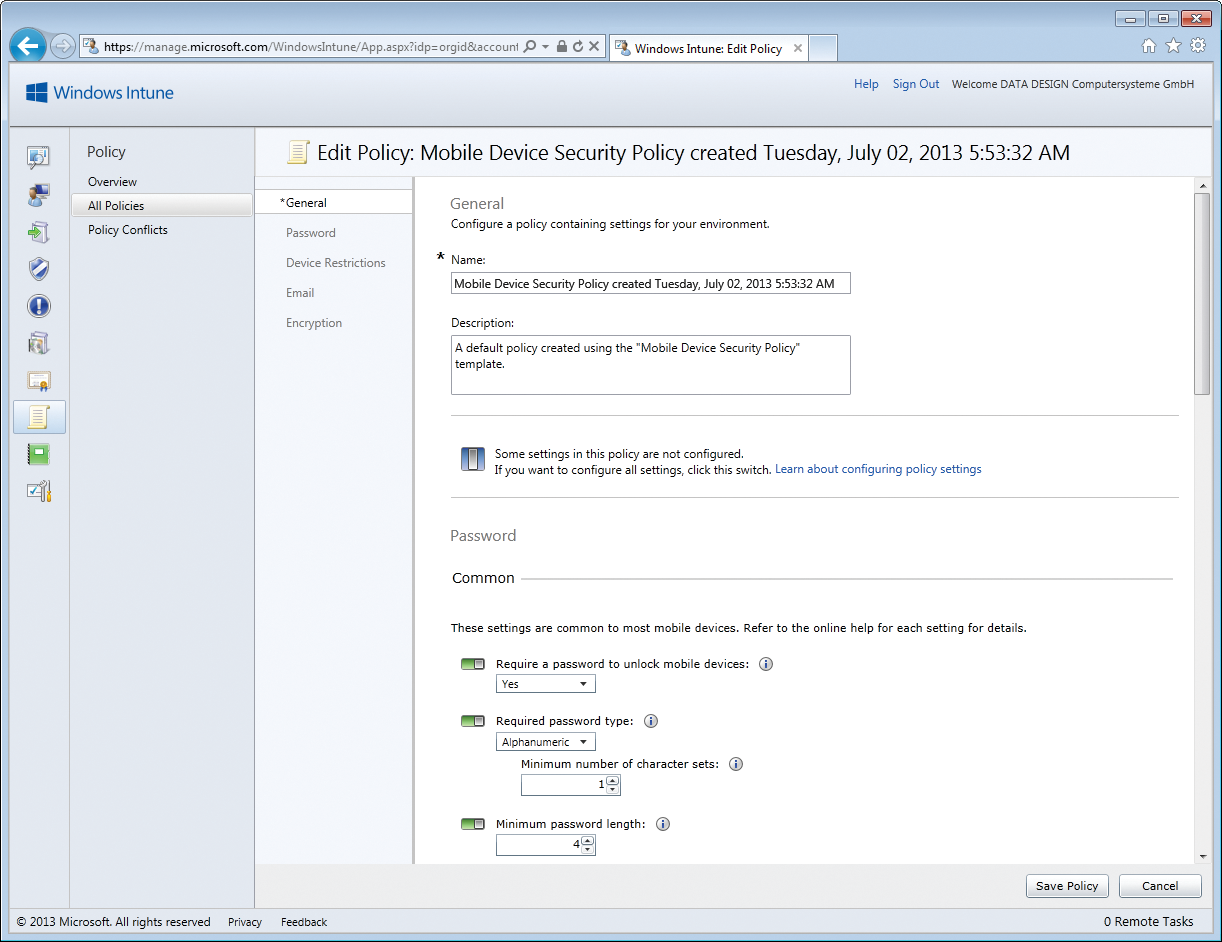This screenshot has height=942, width=1222.
Task: Open the Groups workspace icon
Action: (39, 194)
